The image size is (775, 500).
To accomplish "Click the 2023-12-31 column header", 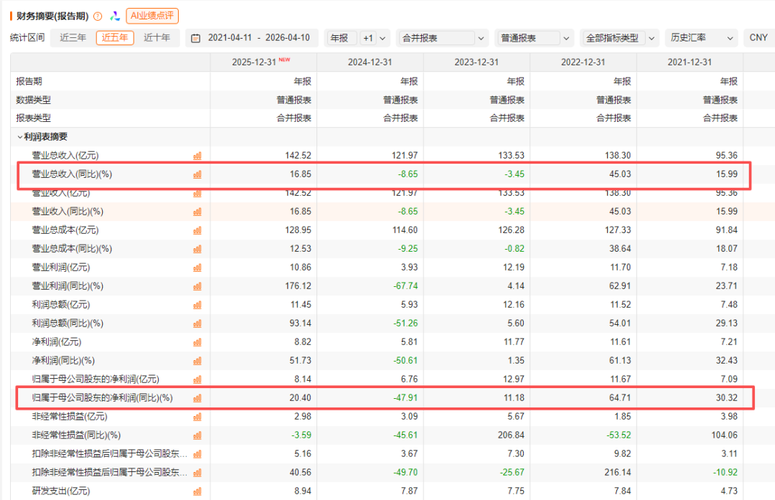I will [476, 62].
